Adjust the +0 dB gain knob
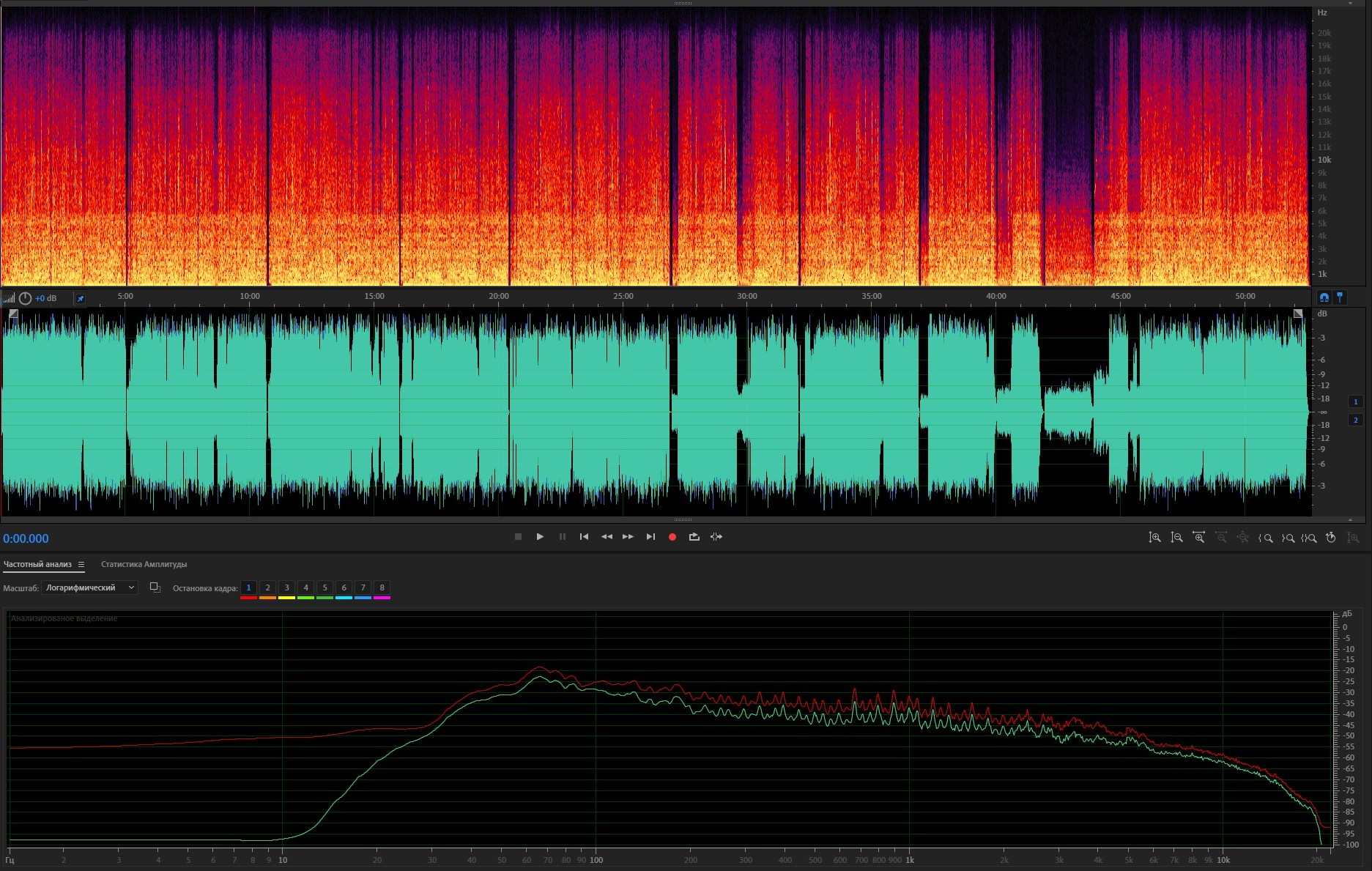This screenshot has width=1372, height=871. pyautogui.click(x=26, y=299)
